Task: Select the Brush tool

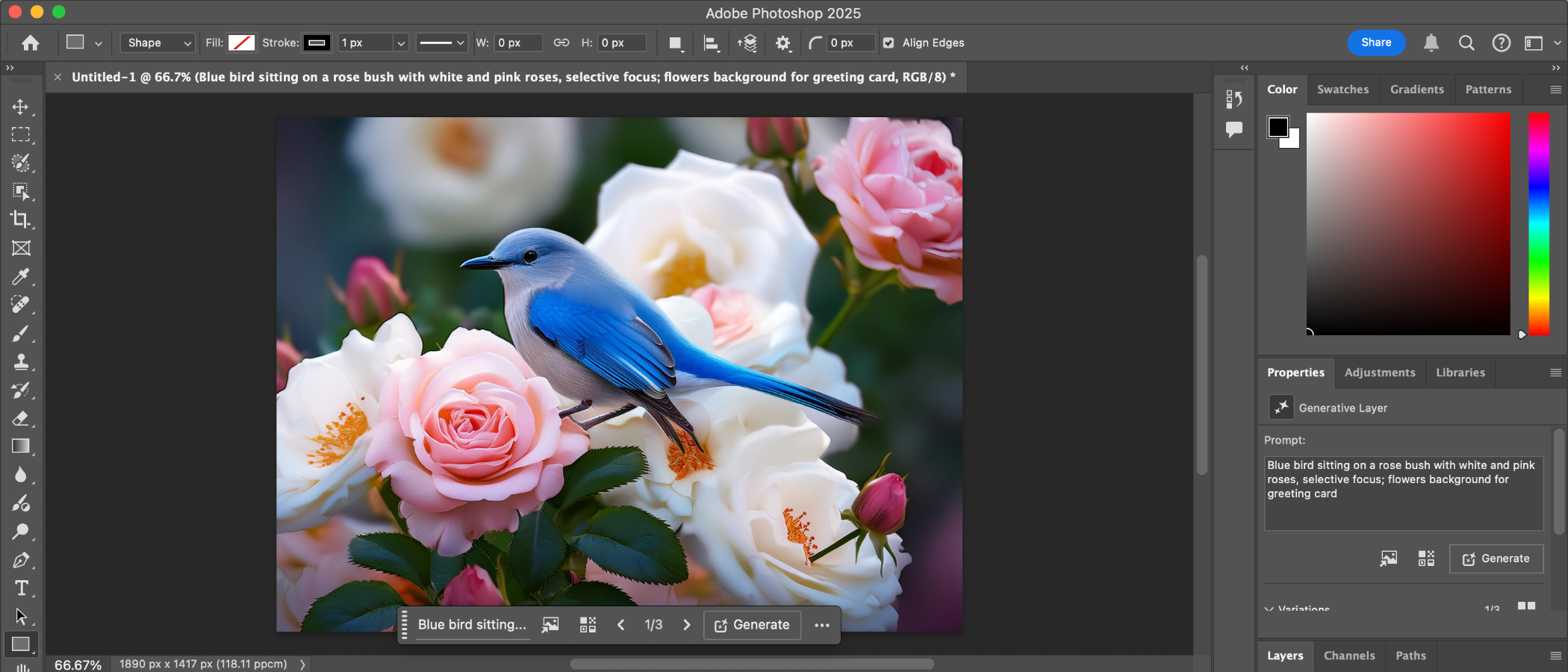Action: (21, 333)
